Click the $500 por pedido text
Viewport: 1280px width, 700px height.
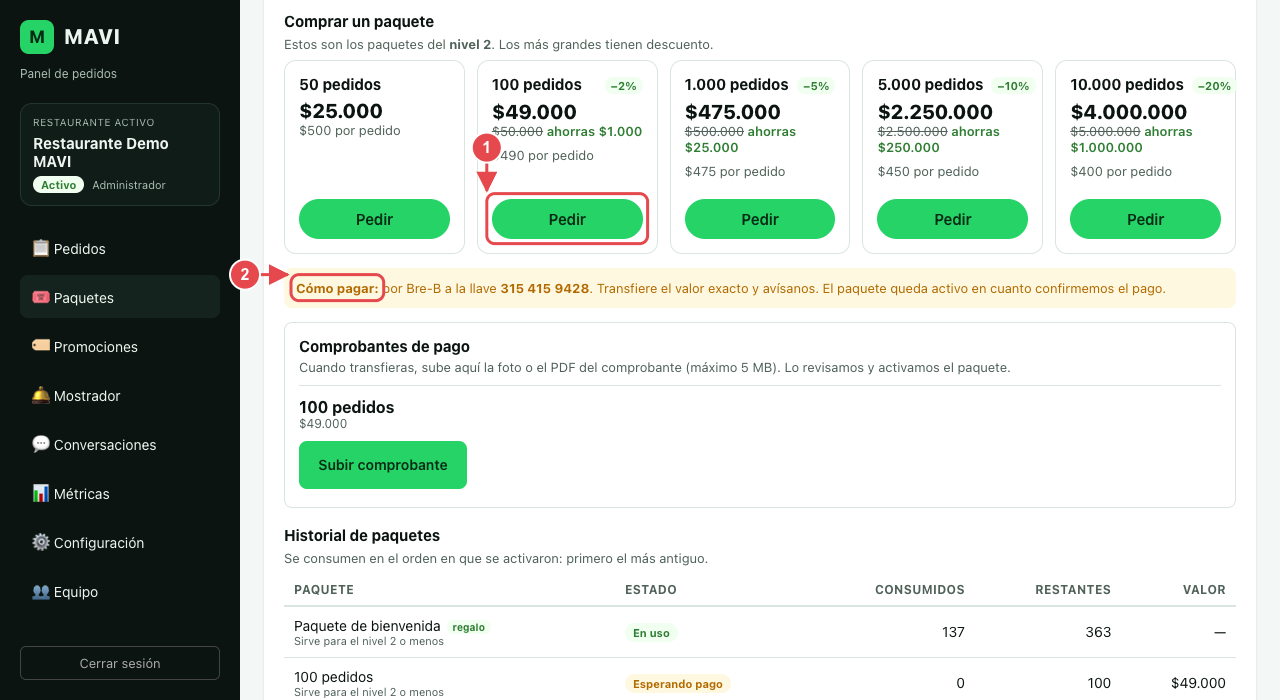coord(350,131)
